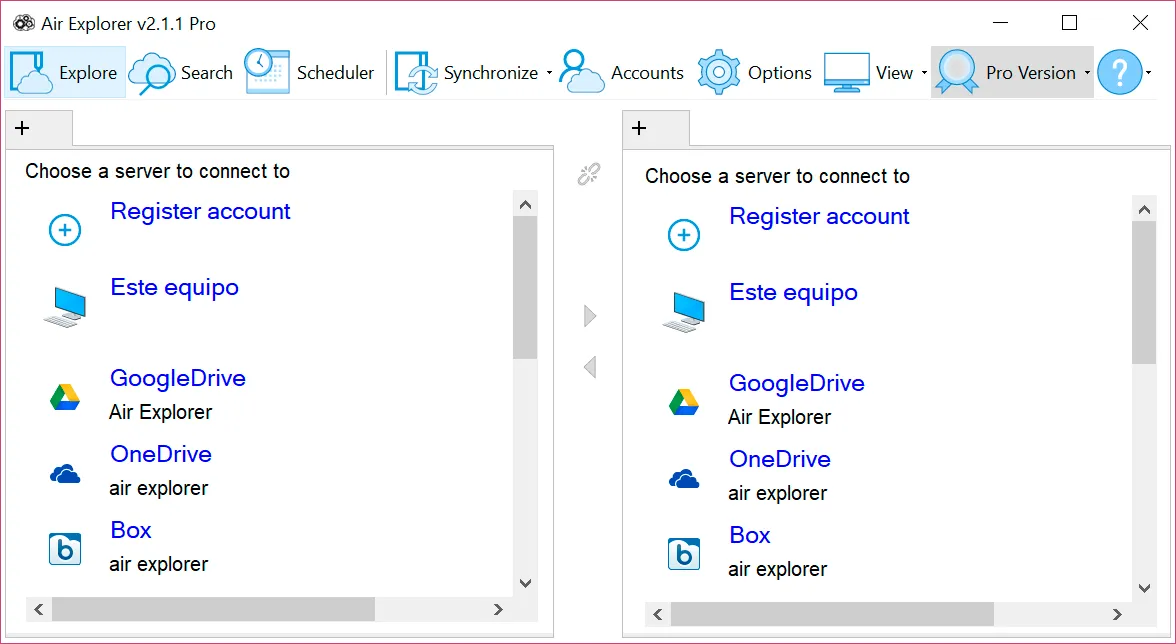Open the Accounts manager
This screenshot has width=1176, height=644.
click(x=622, y=72)
